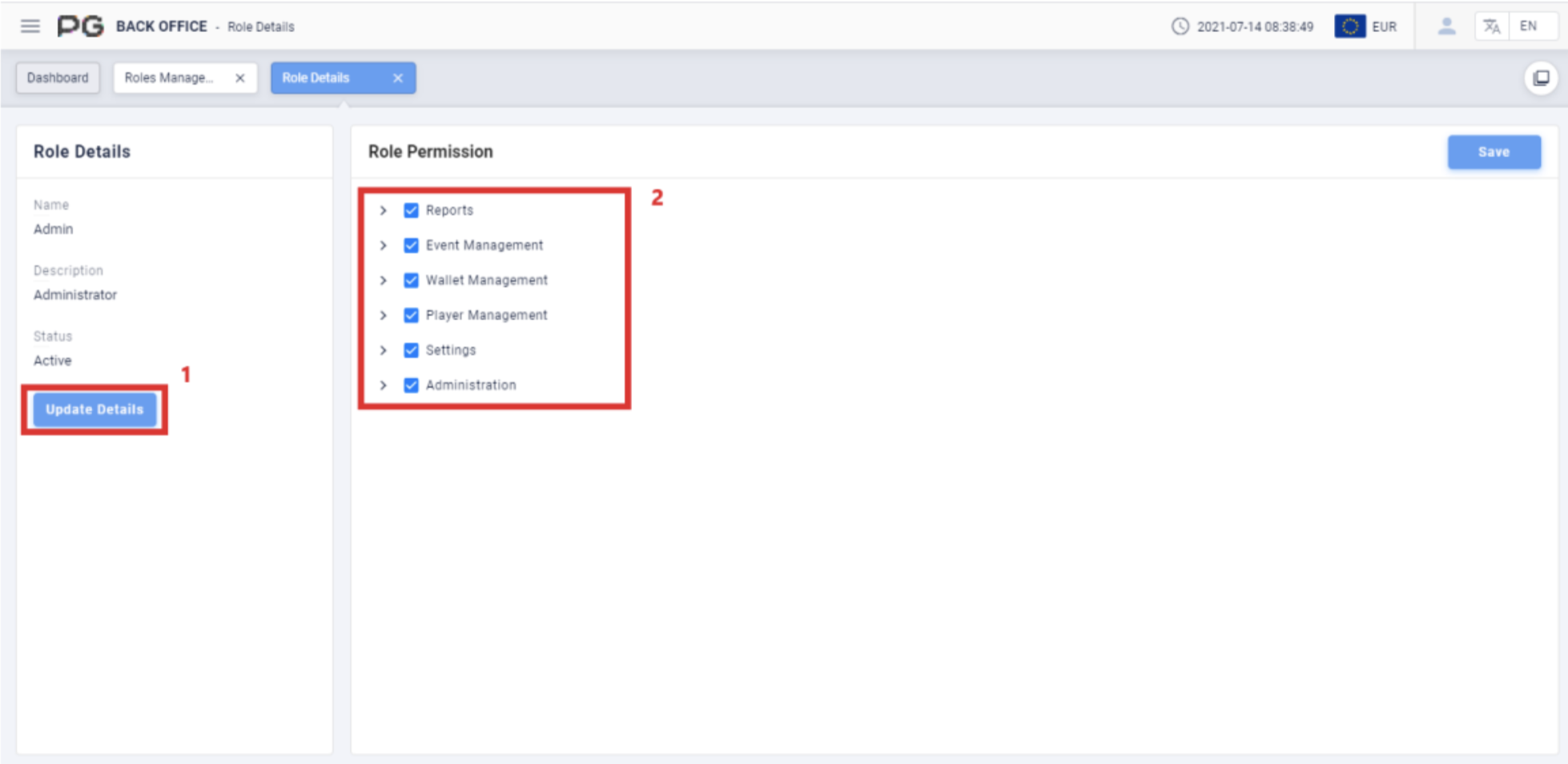The width and height of the screenshot is (1568, 764).
Task: Expand the Player Management permission tree
Action: (x=384, y=315)
